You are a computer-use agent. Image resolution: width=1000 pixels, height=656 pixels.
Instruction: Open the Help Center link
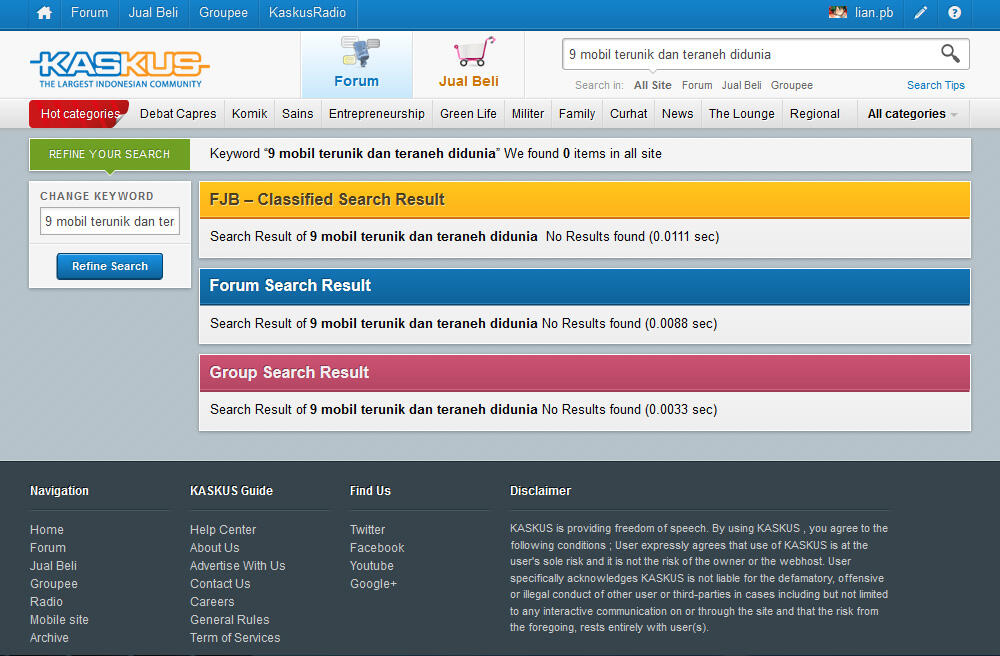point(223,530)
